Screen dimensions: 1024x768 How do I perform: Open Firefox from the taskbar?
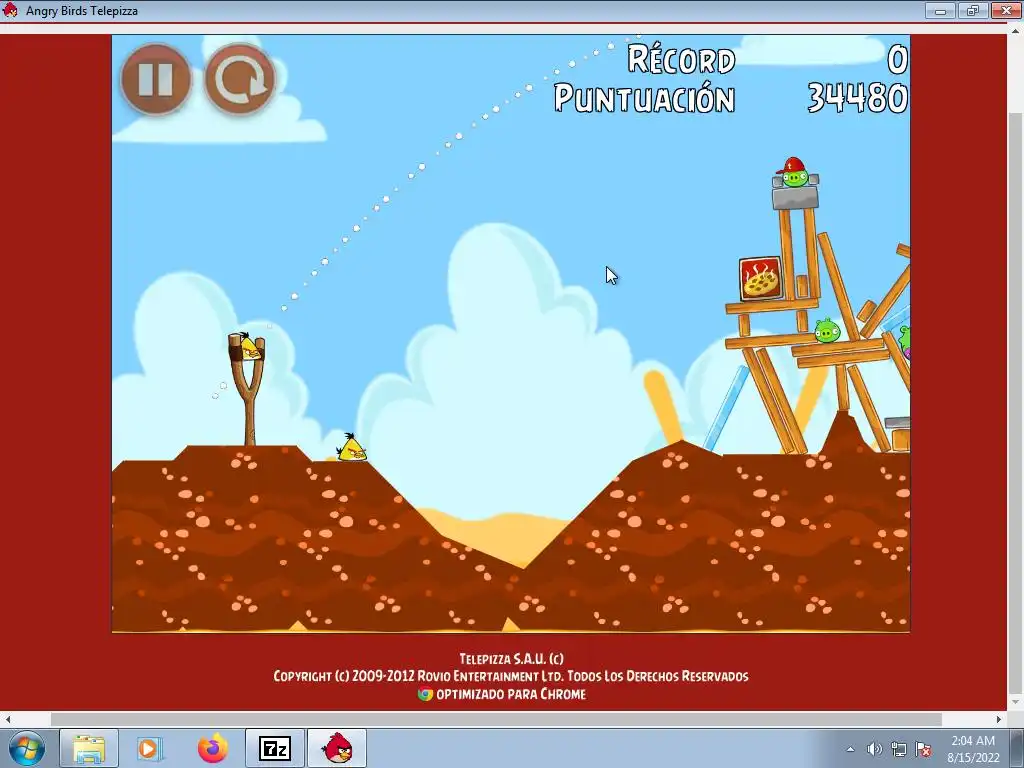212,748
